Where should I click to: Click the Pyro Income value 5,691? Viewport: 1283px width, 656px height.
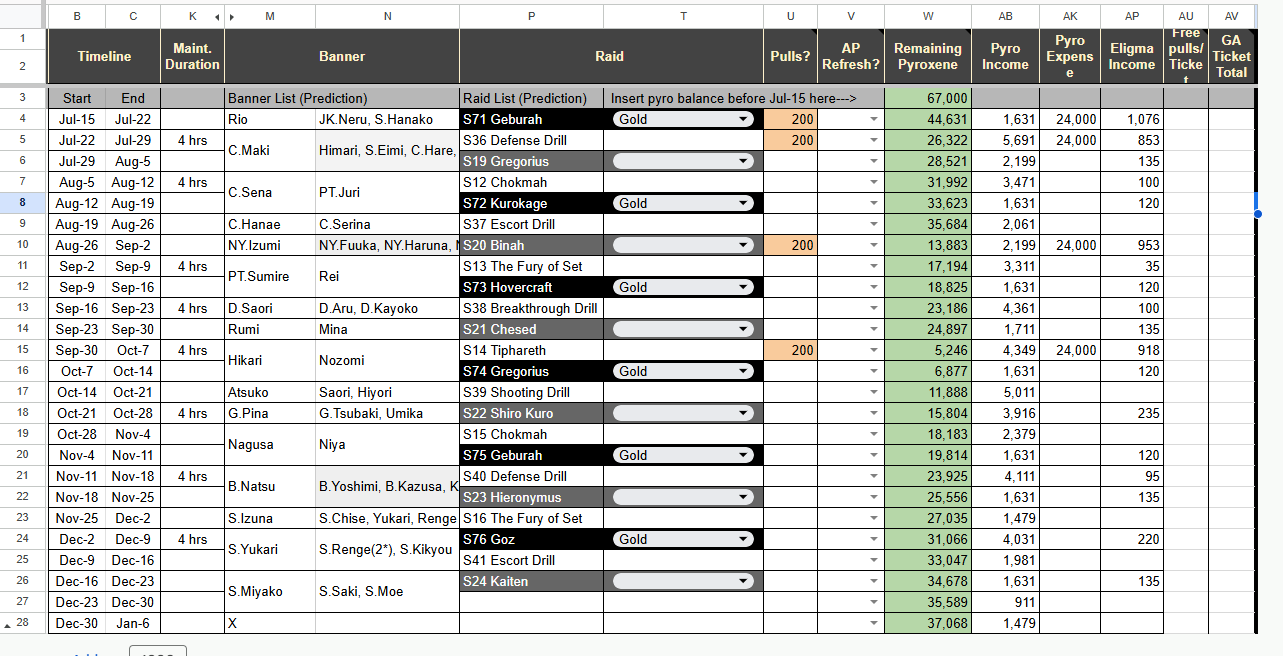pos(1005,140)
